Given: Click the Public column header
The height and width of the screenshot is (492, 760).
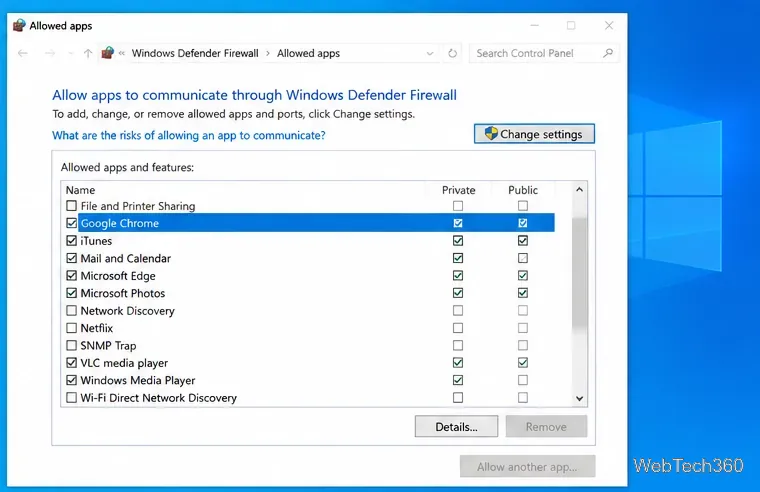Looking at the screenshot, I should pos(523,190).
